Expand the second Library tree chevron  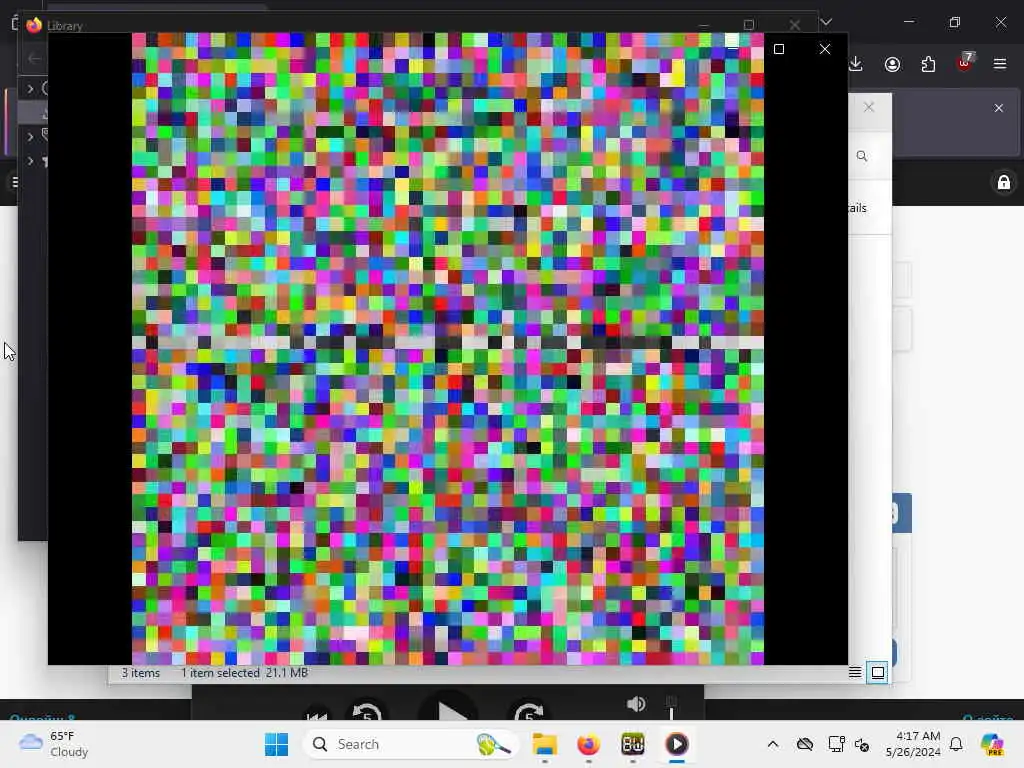click(30, 136)
